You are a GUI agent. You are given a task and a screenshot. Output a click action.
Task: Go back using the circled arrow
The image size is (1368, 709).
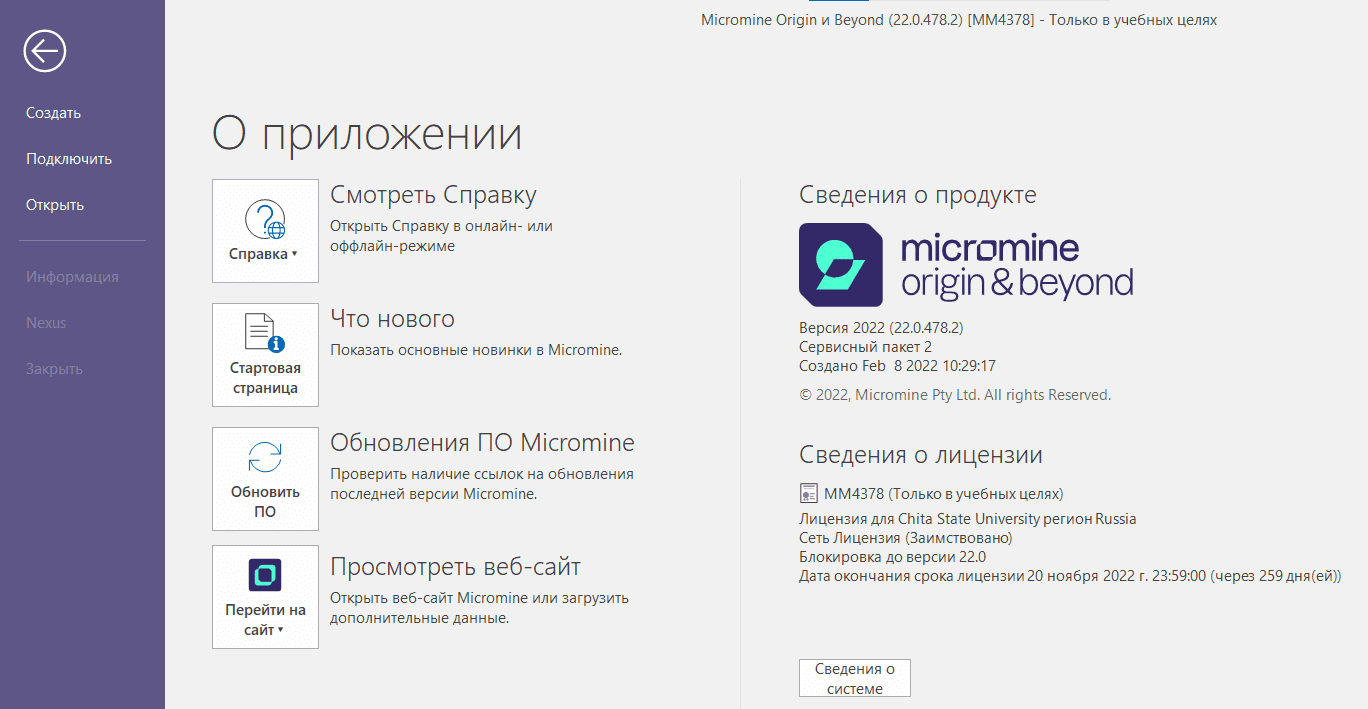tap(45, 51)
